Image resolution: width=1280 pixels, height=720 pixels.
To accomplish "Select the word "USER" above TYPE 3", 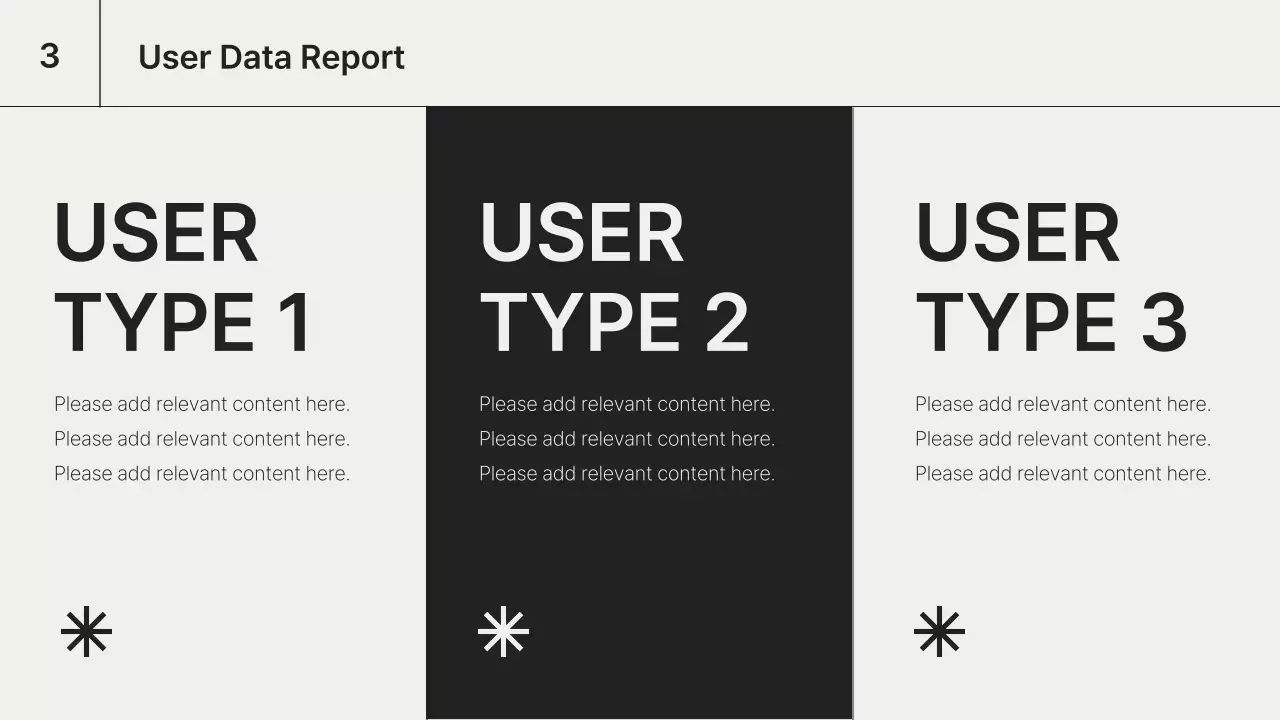I will 1017,234.
